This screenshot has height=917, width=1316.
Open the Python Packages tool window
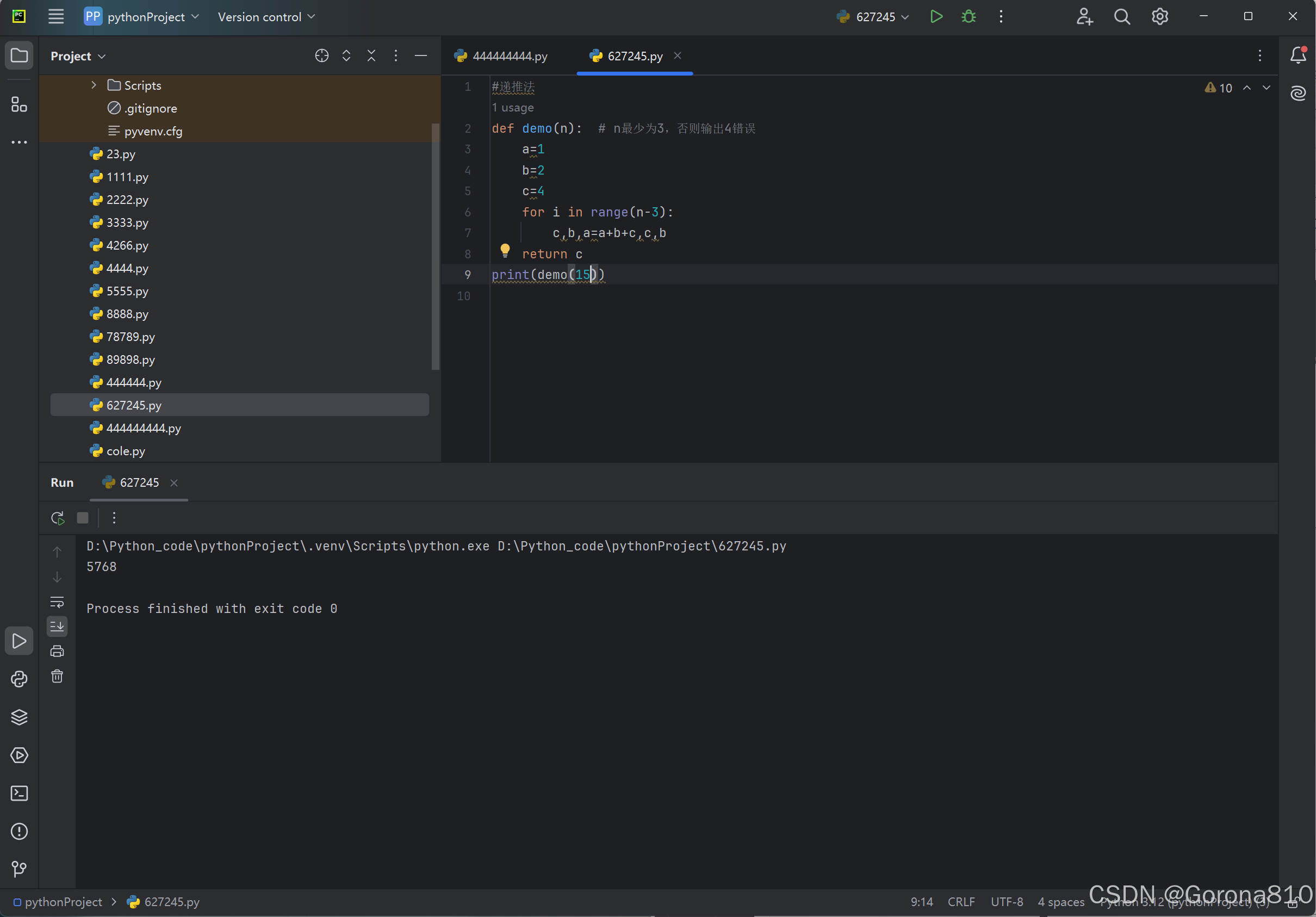coord(19,717)
